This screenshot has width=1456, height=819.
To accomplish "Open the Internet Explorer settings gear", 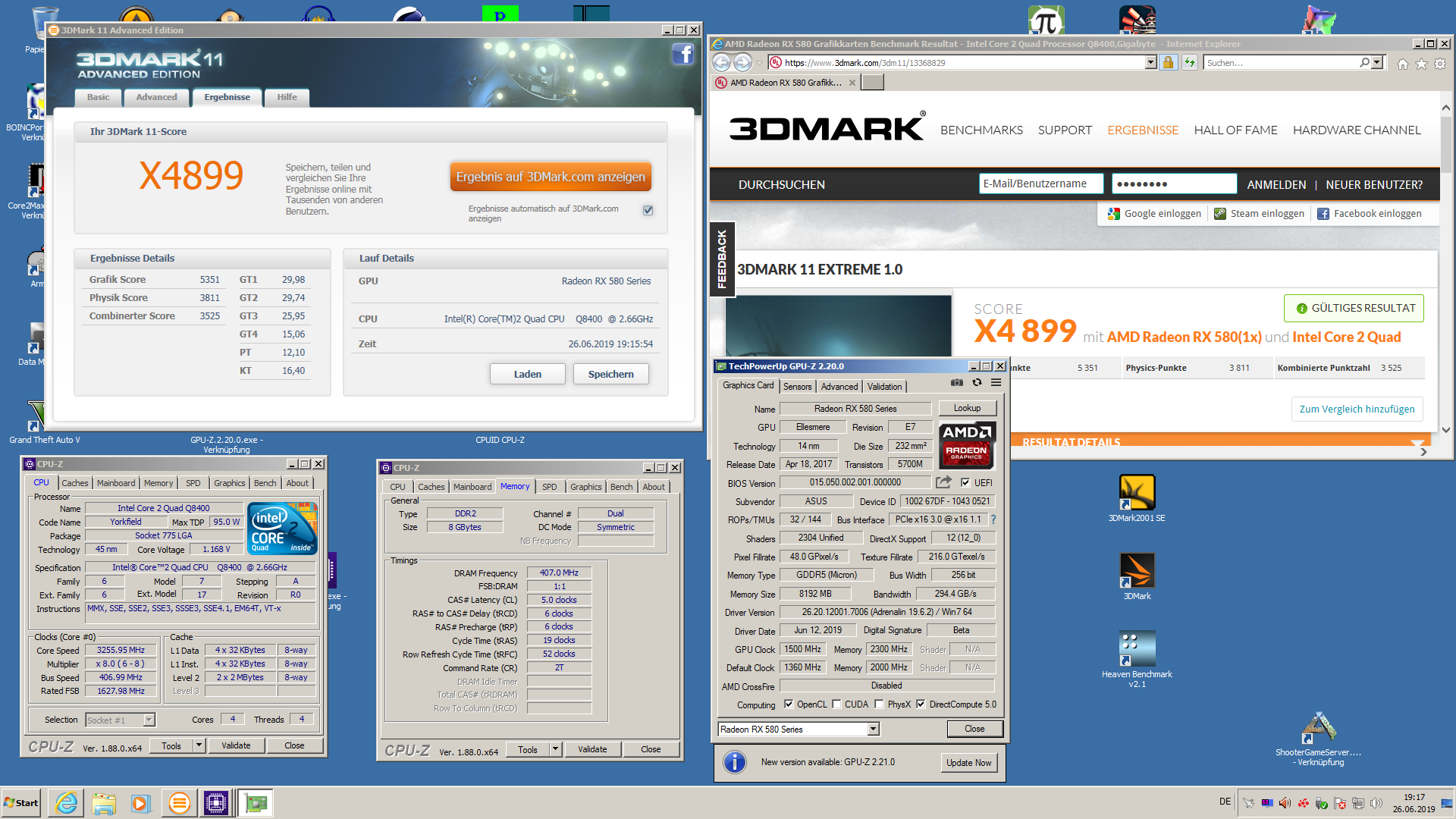I will 1440,64.
